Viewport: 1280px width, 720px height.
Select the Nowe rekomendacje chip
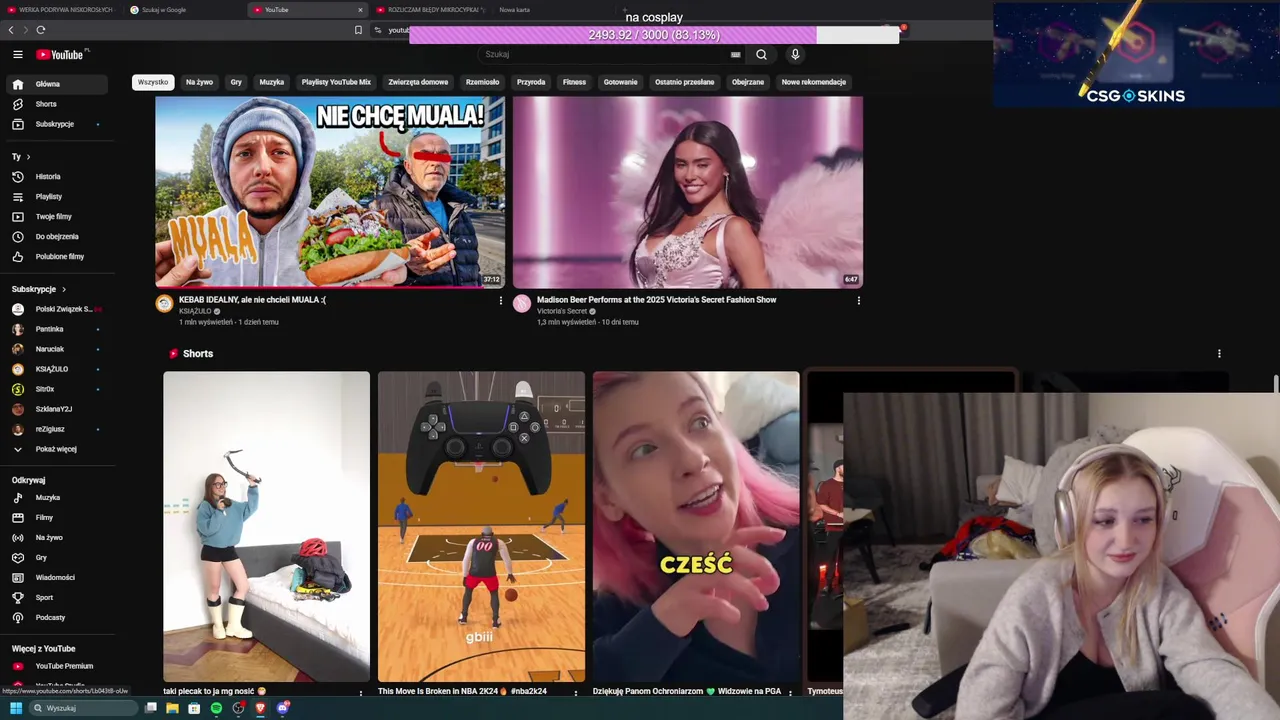point(813,82)
